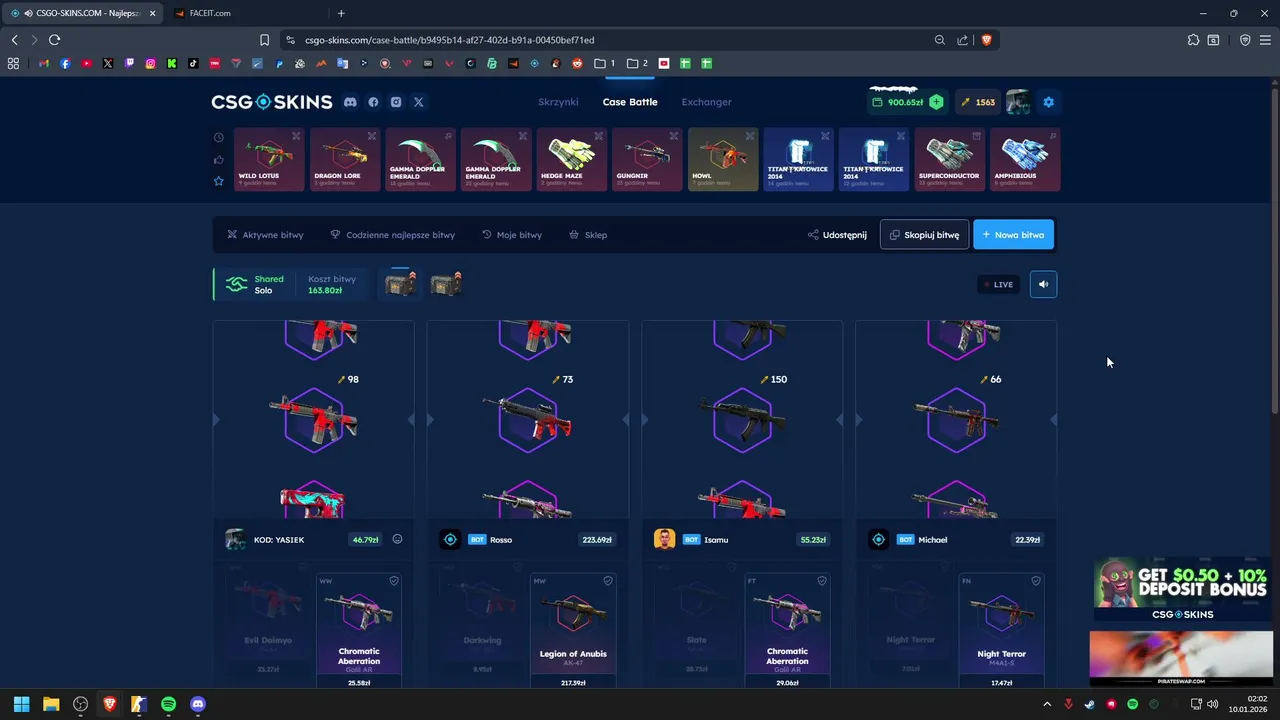Open the TikTok bookmark in the bookmarks bar
The height and width of the screenshot is (720, 1280).
(x=193, y=63)
